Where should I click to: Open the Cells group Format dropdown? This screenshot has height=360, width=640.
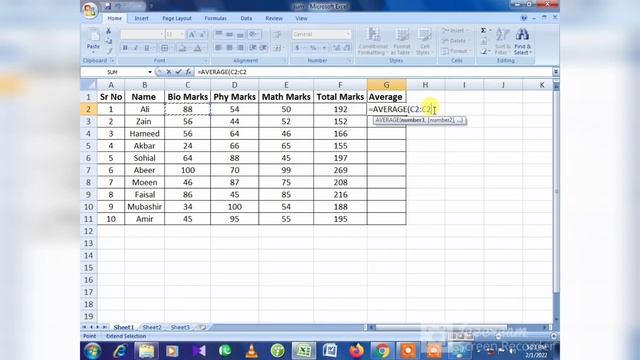[x=457, y=51]
